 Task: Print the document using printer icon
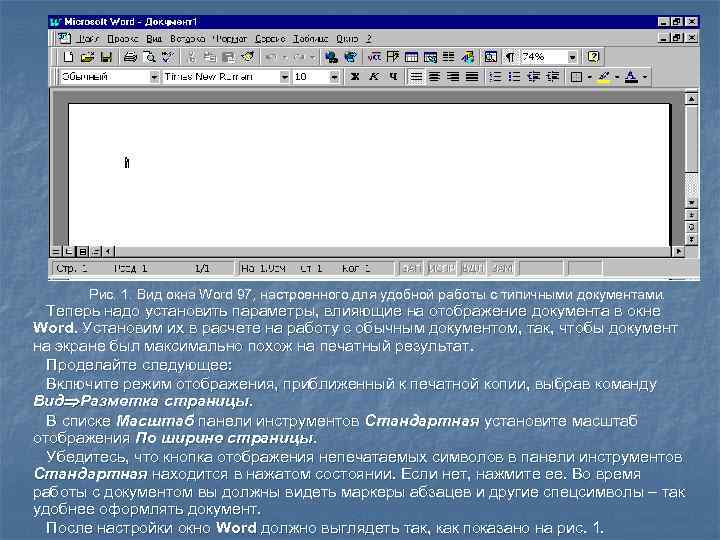[130, 57]
